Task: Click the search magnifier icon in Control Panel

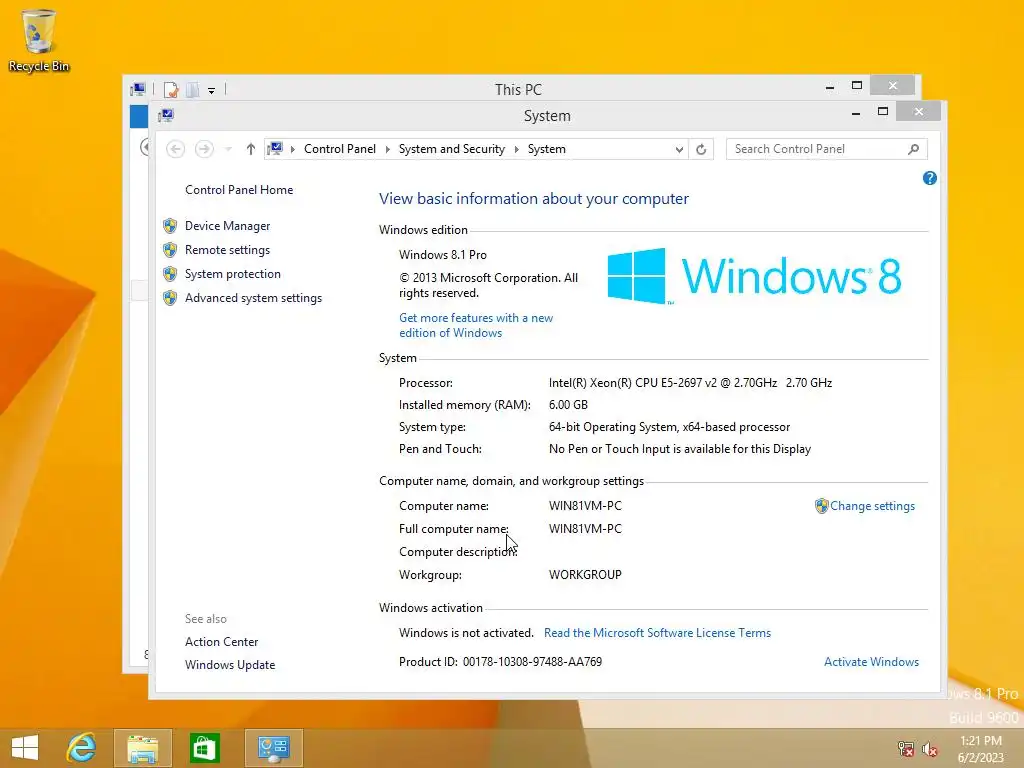Action: (x=913, y=150)
